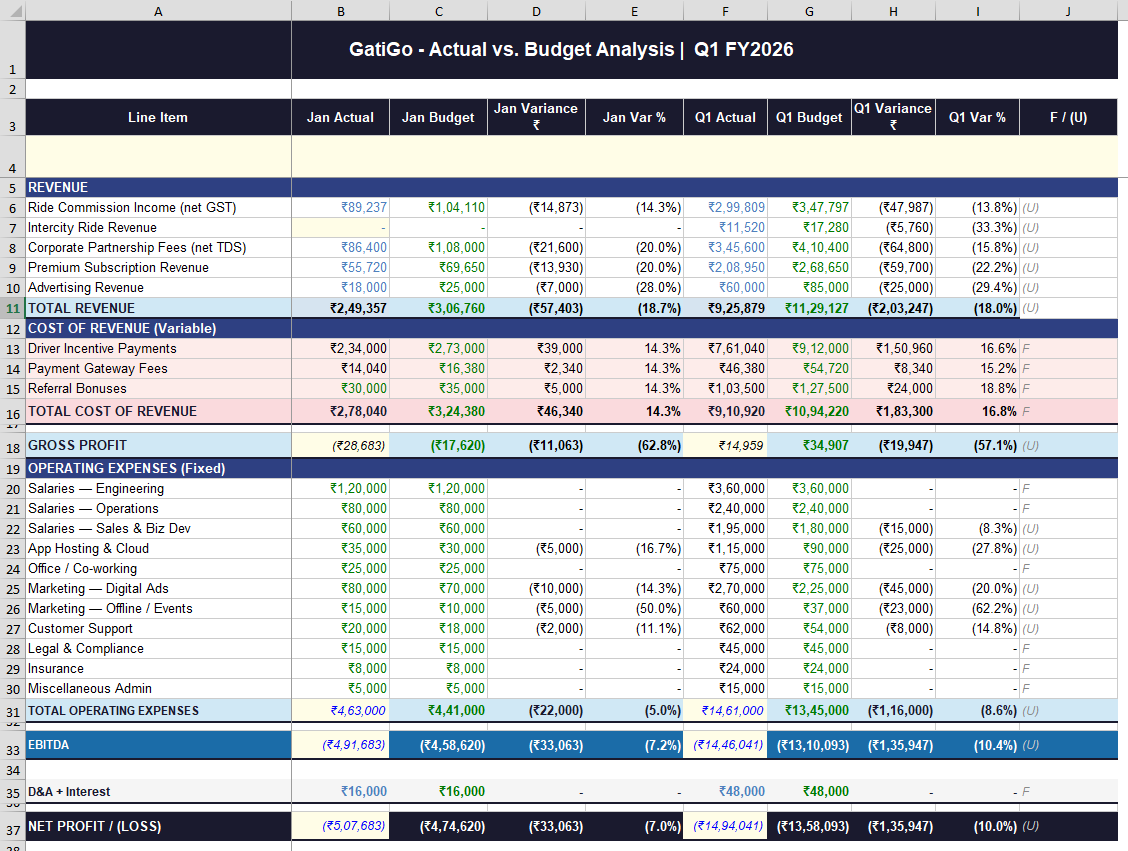Select the Q1 Var % header cell
Image resolution: width=1128 pixels, height=851 pixels.
[977, 117]
